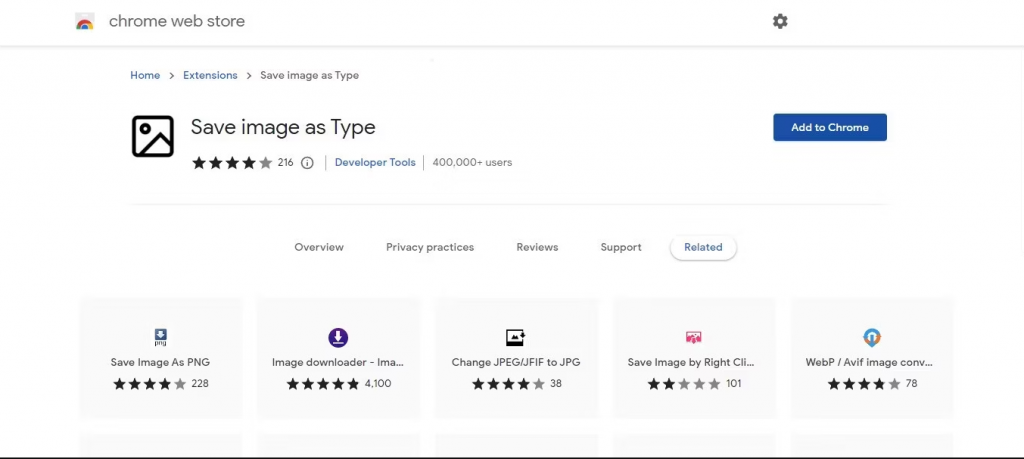Go to Home in the breadcrumb
This screenshot has height=459, width=1024.
pyautogui.click(x=145, y=75)
